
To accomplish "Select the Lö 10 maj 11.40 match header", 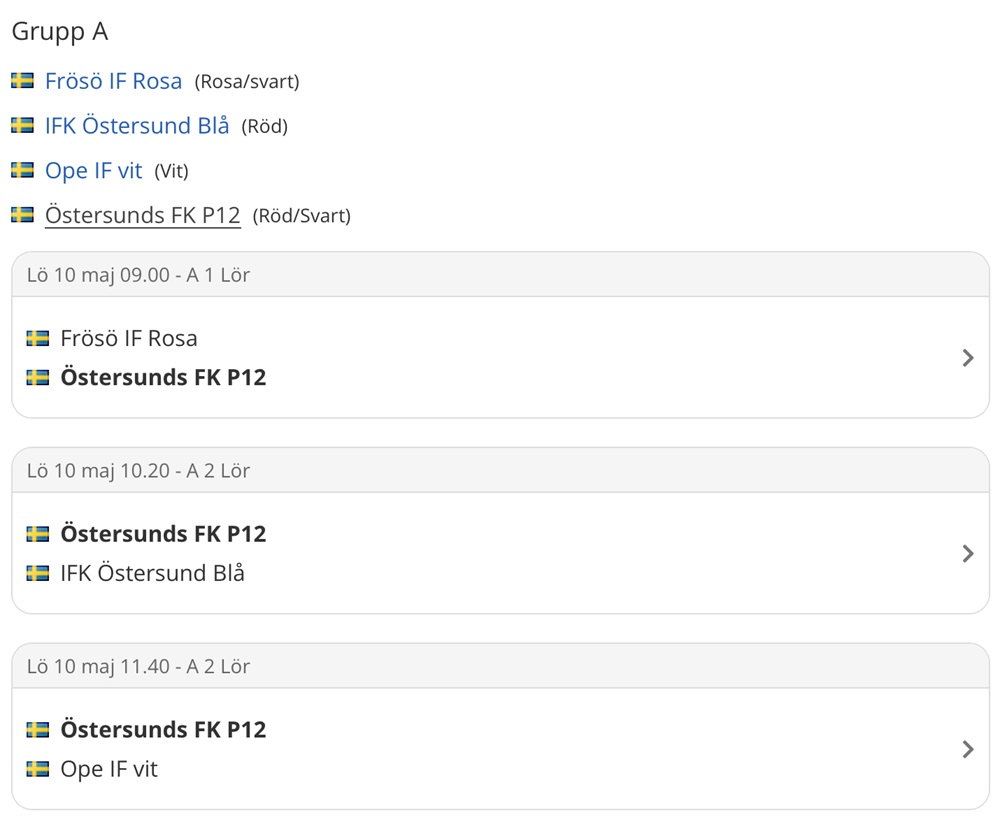I will 501,666.
